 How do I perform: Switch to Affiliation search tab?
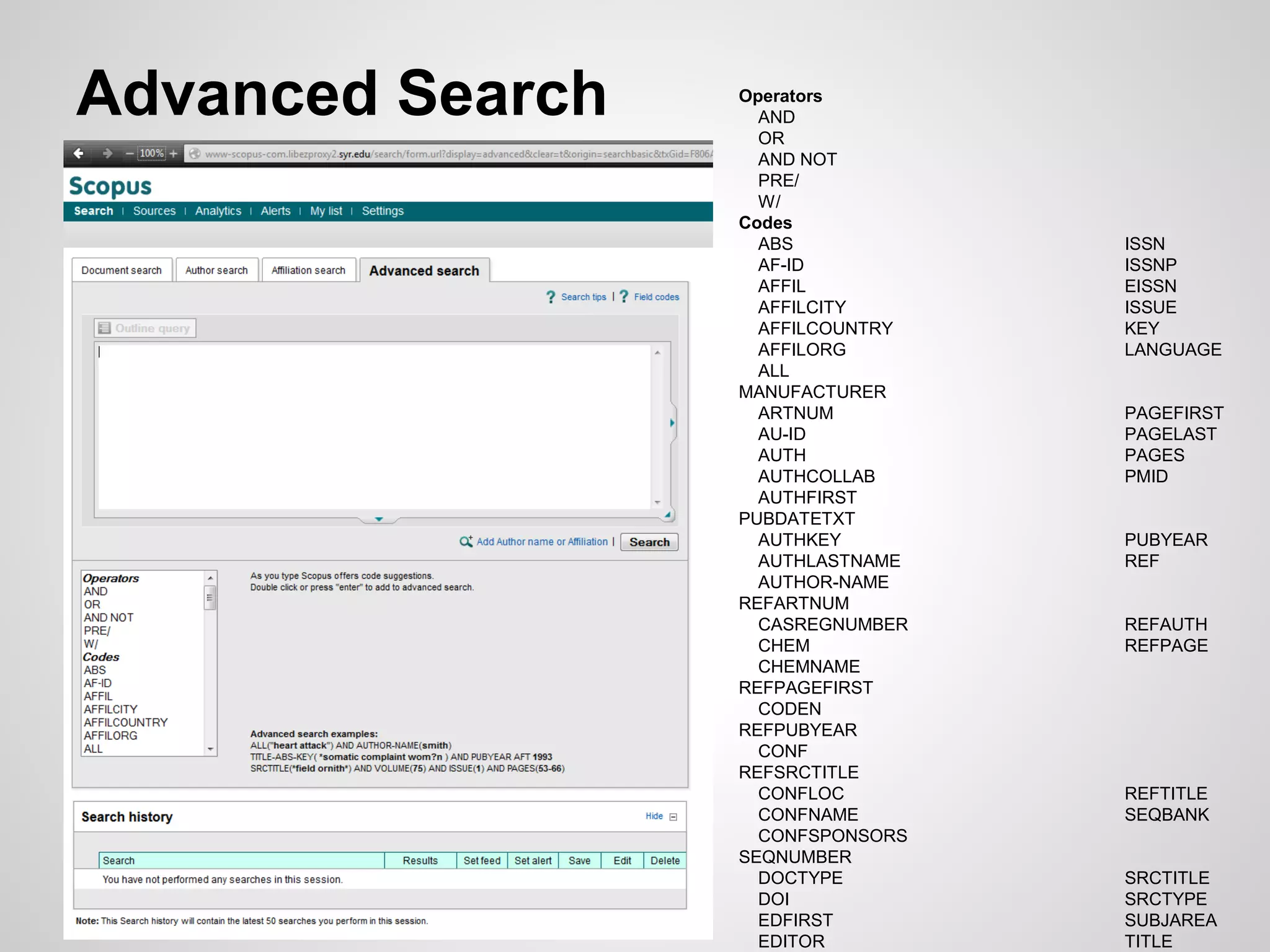308,270
